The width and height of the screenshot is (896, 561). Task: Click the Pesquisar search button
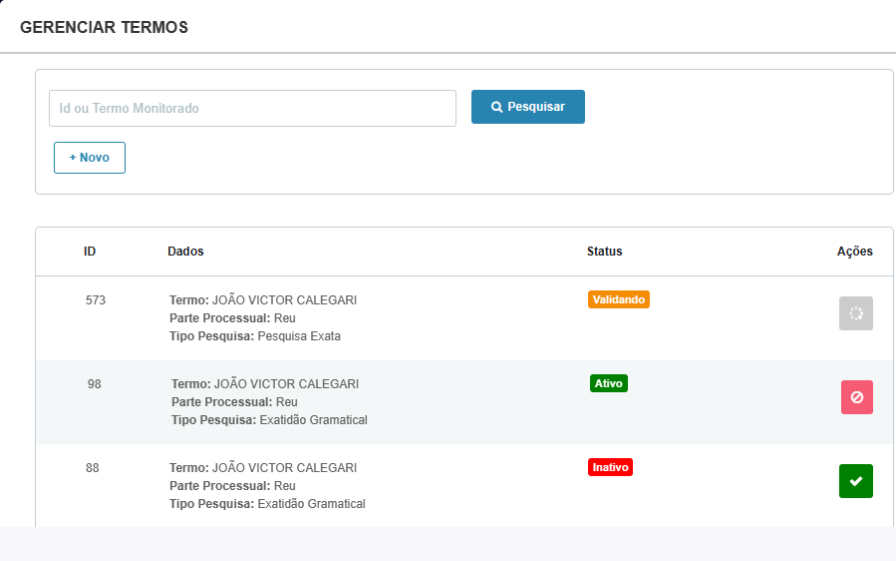tap(527, 107)
